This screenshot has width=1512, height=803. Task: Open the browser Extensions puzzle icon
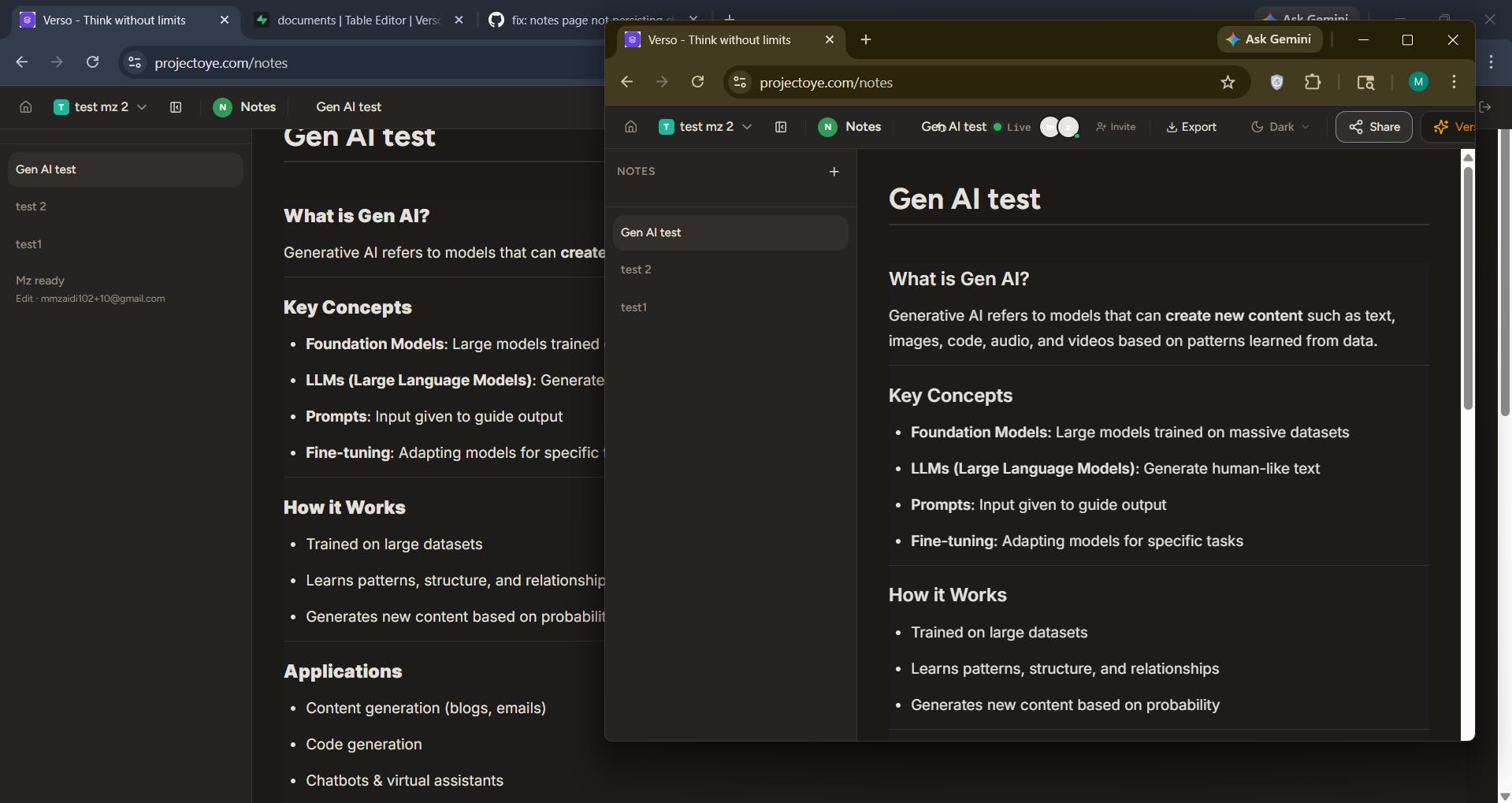pyautogui.click(x=1313, y=82)
